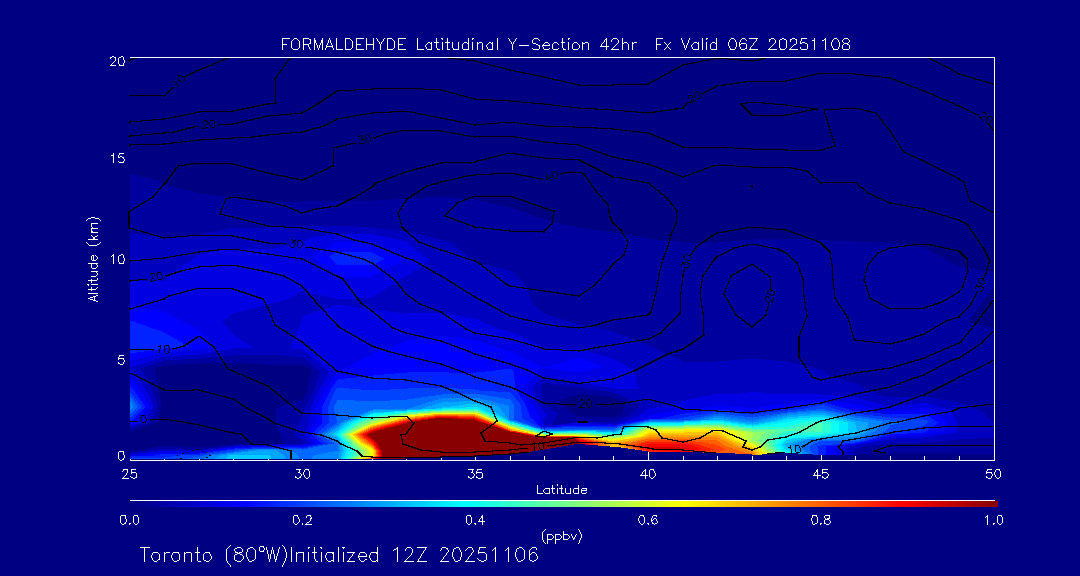This screenshot has height=576, width=1080.
Task: Click the 'Toronto (80°W)Initialized 12Z' footer text
Action: tap(338, 555)
